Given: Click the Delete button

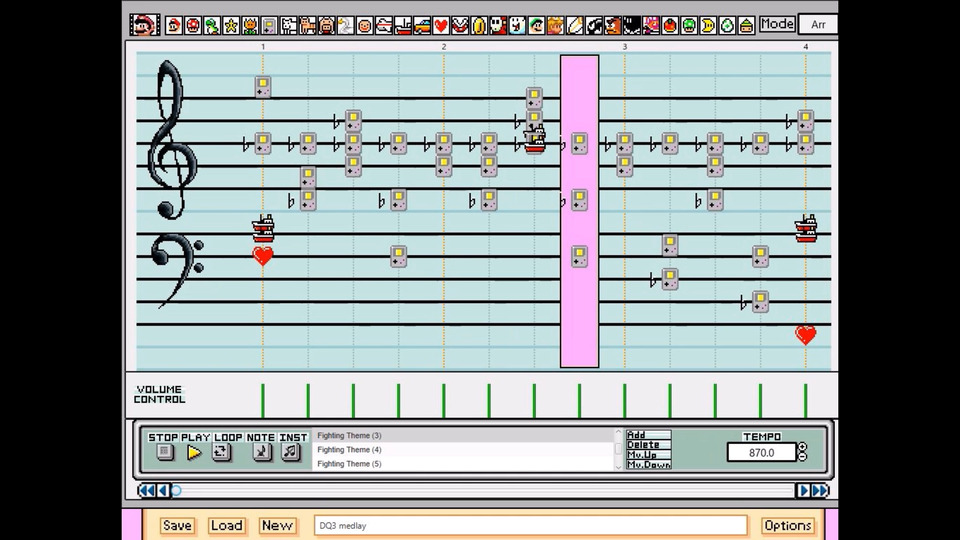Looking at the screenshot, I should (648, 444).
